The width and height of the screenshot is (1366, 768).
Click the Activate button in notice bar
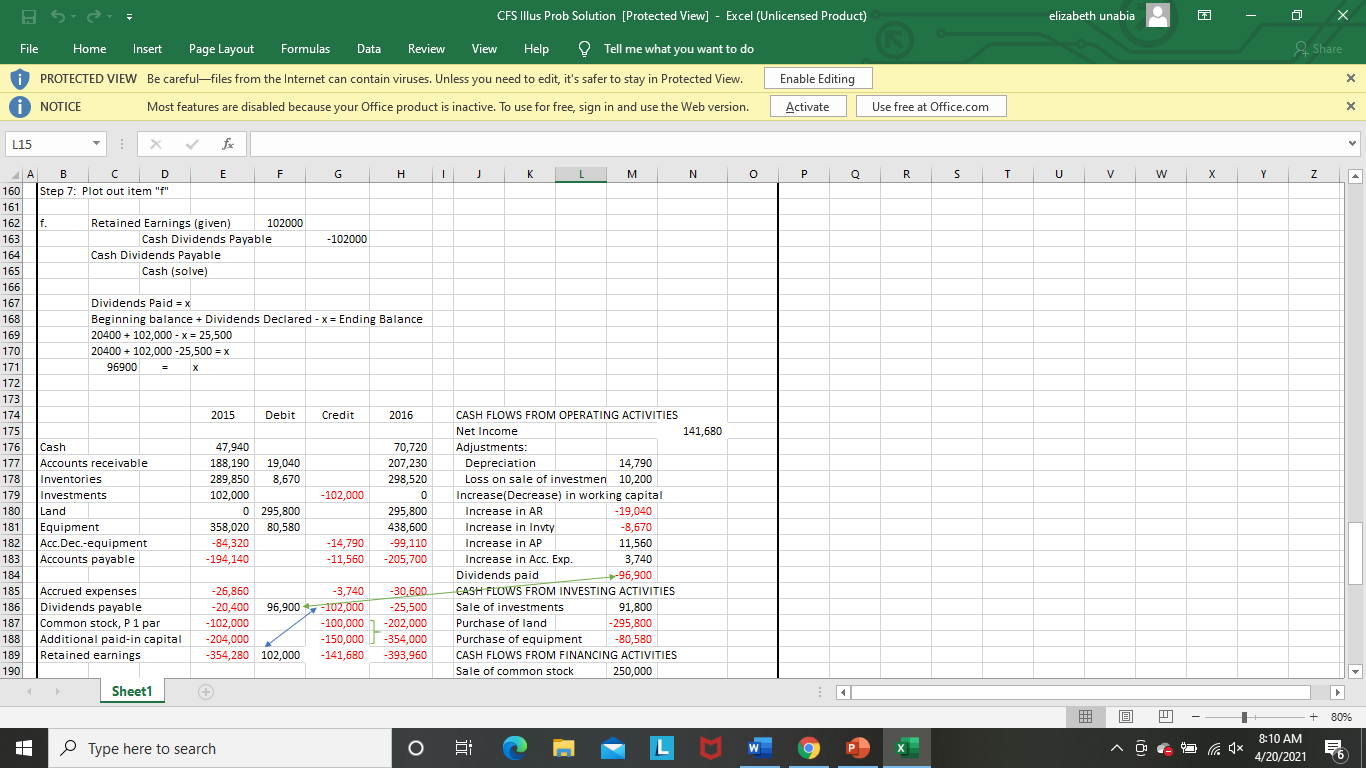tap(808, 105)
